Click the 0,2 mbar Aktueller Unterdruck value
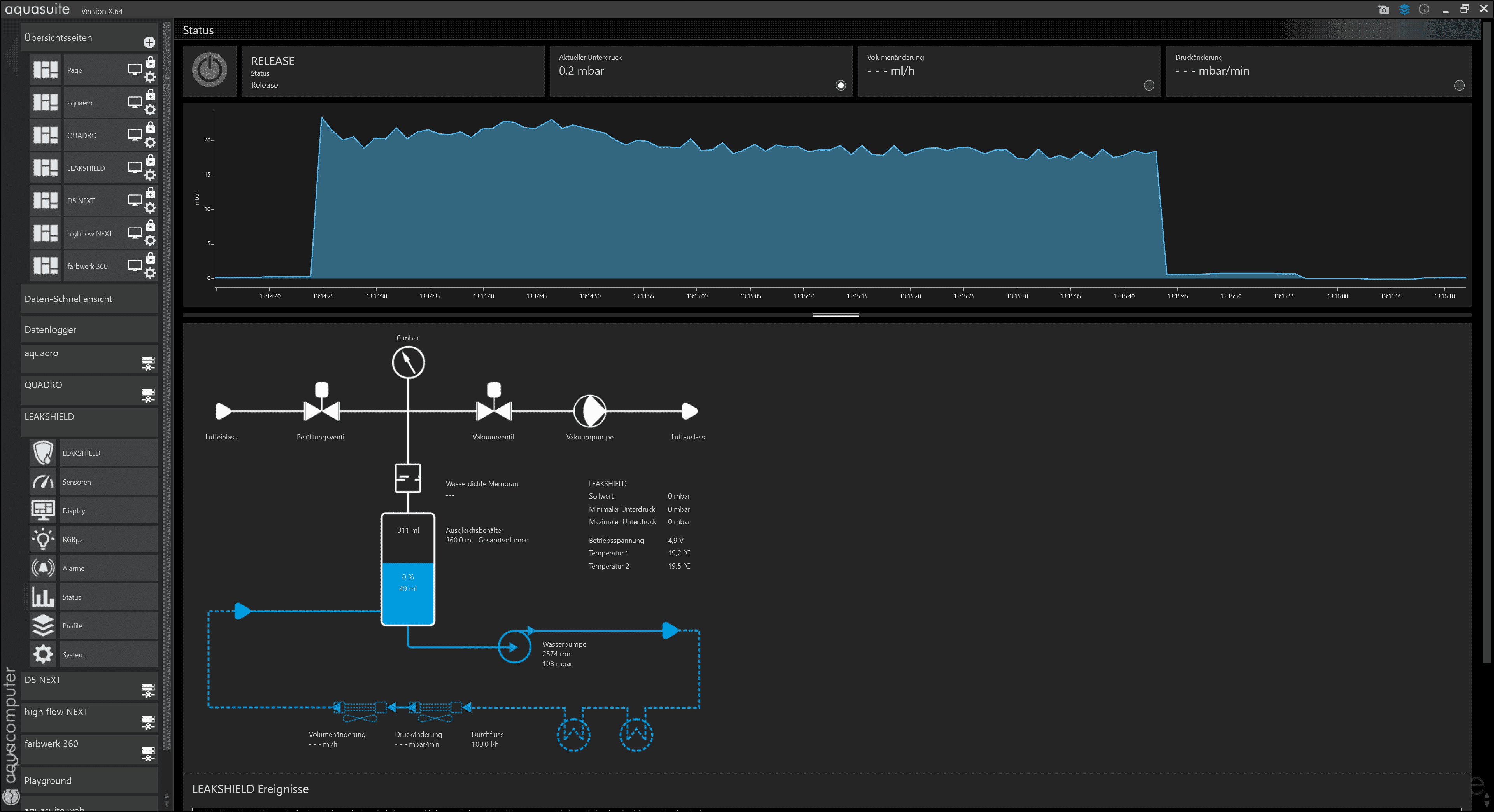Image resolution: width=1494 pixels, height=812 pixels. pos(581,71)
